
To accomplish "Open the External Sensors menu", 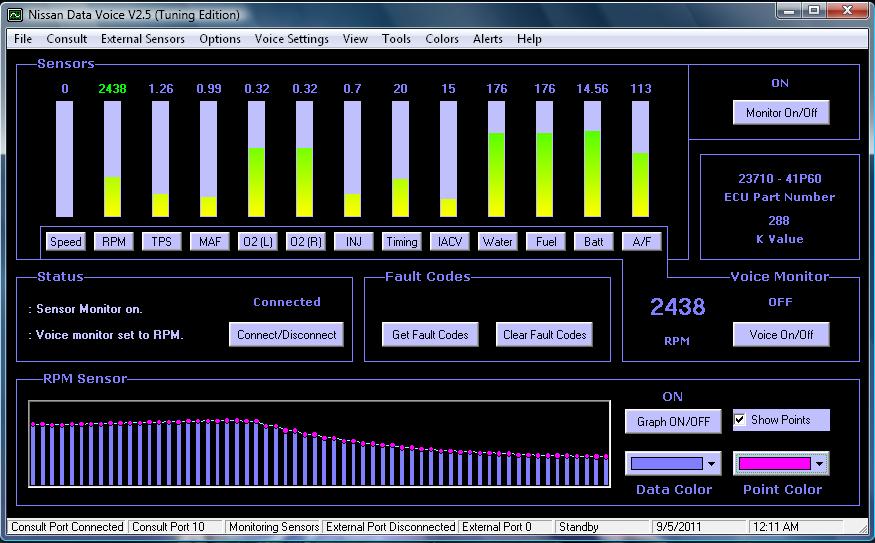I will click(142, 39).
